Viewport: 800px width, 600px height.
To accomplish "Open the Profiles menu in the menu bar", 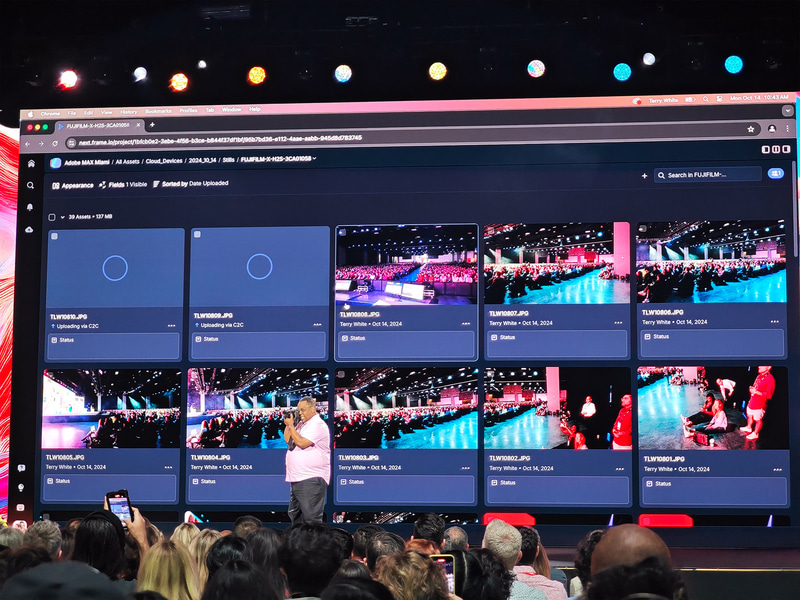I will click(x=188, y=110).
